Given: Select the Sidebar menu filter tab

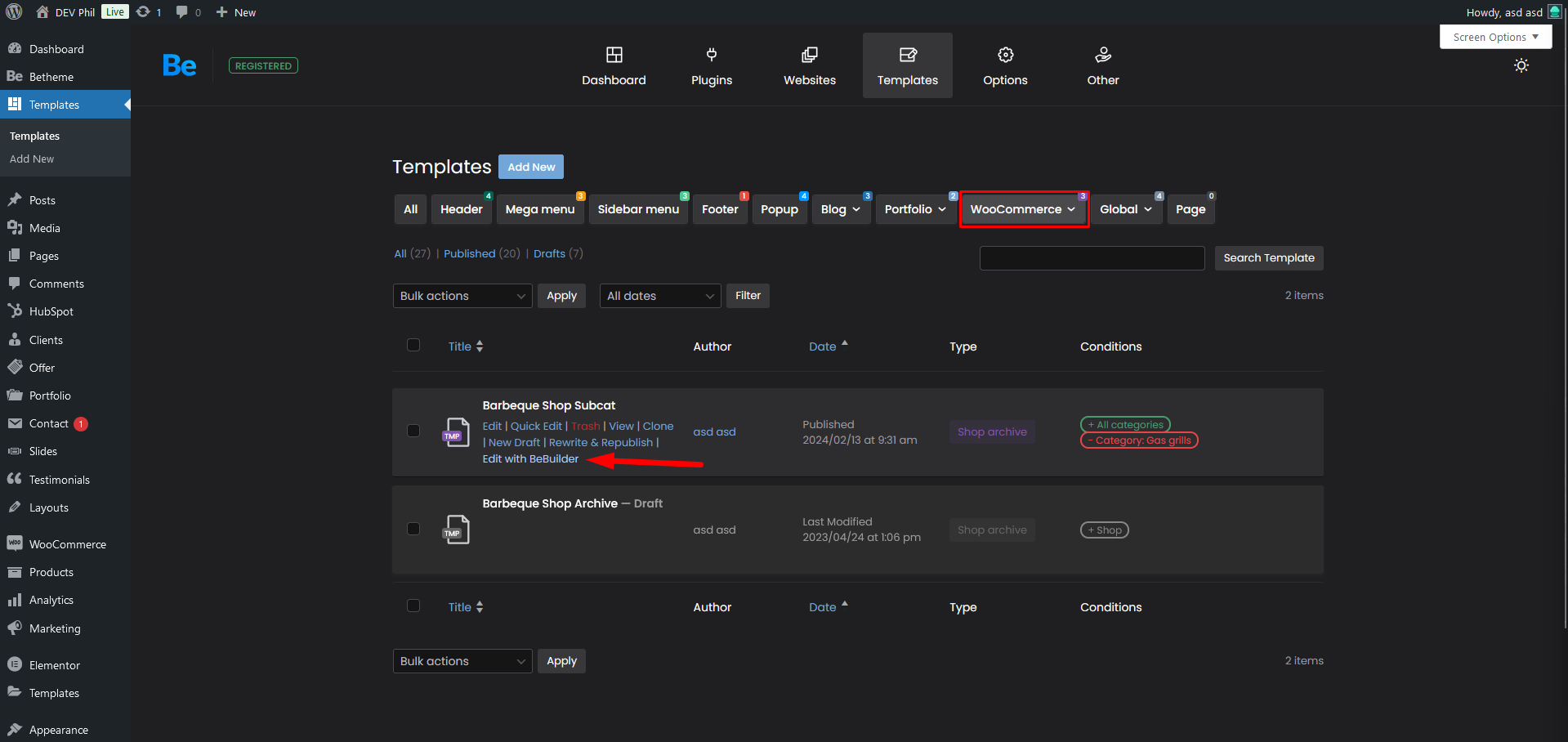Looking at the screenshot, I should pyautogui.click(x=638, y=209).
